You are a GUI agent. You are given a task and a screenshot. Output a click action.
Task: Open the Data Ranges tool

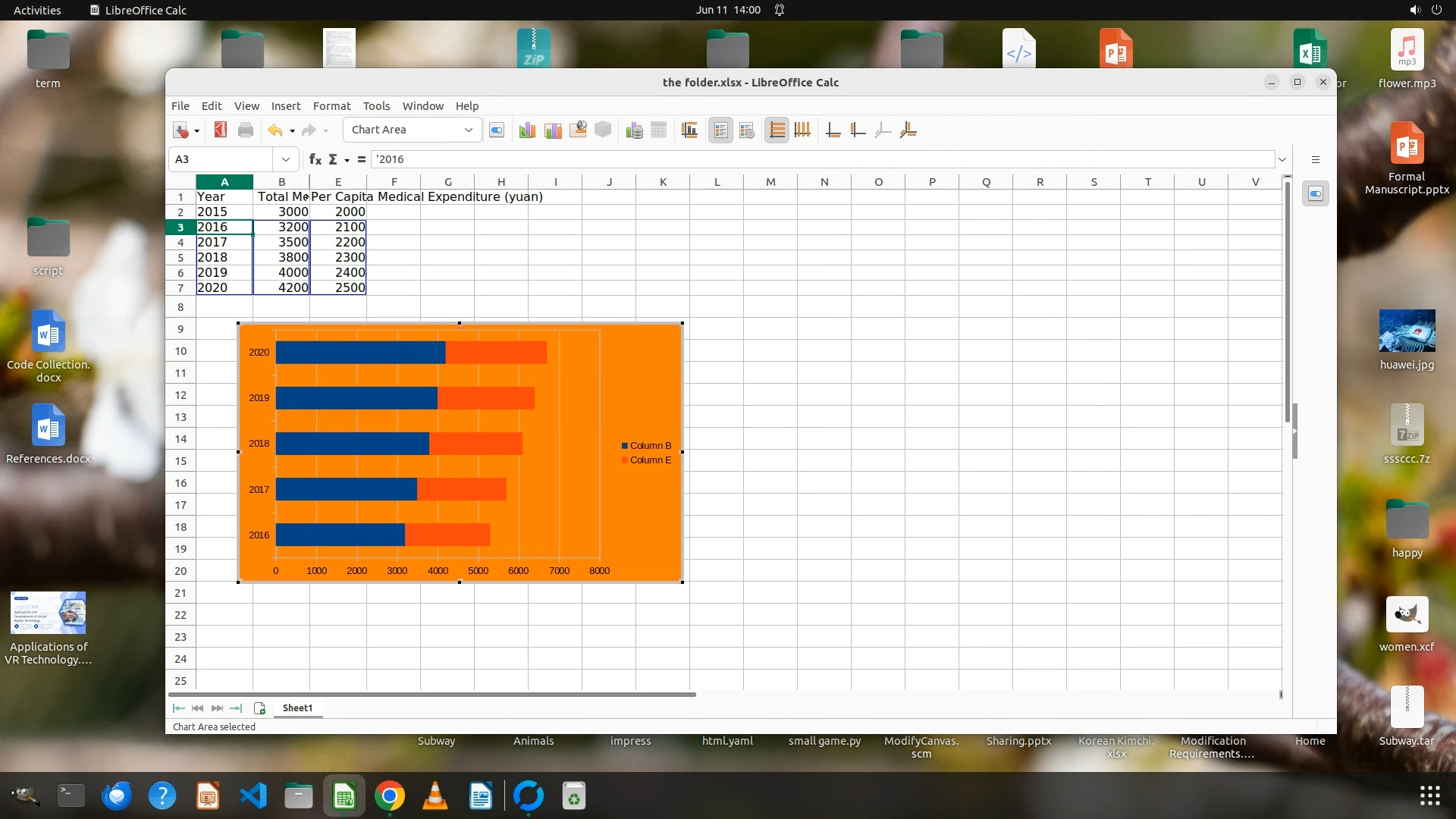click(x=635, y=130)
